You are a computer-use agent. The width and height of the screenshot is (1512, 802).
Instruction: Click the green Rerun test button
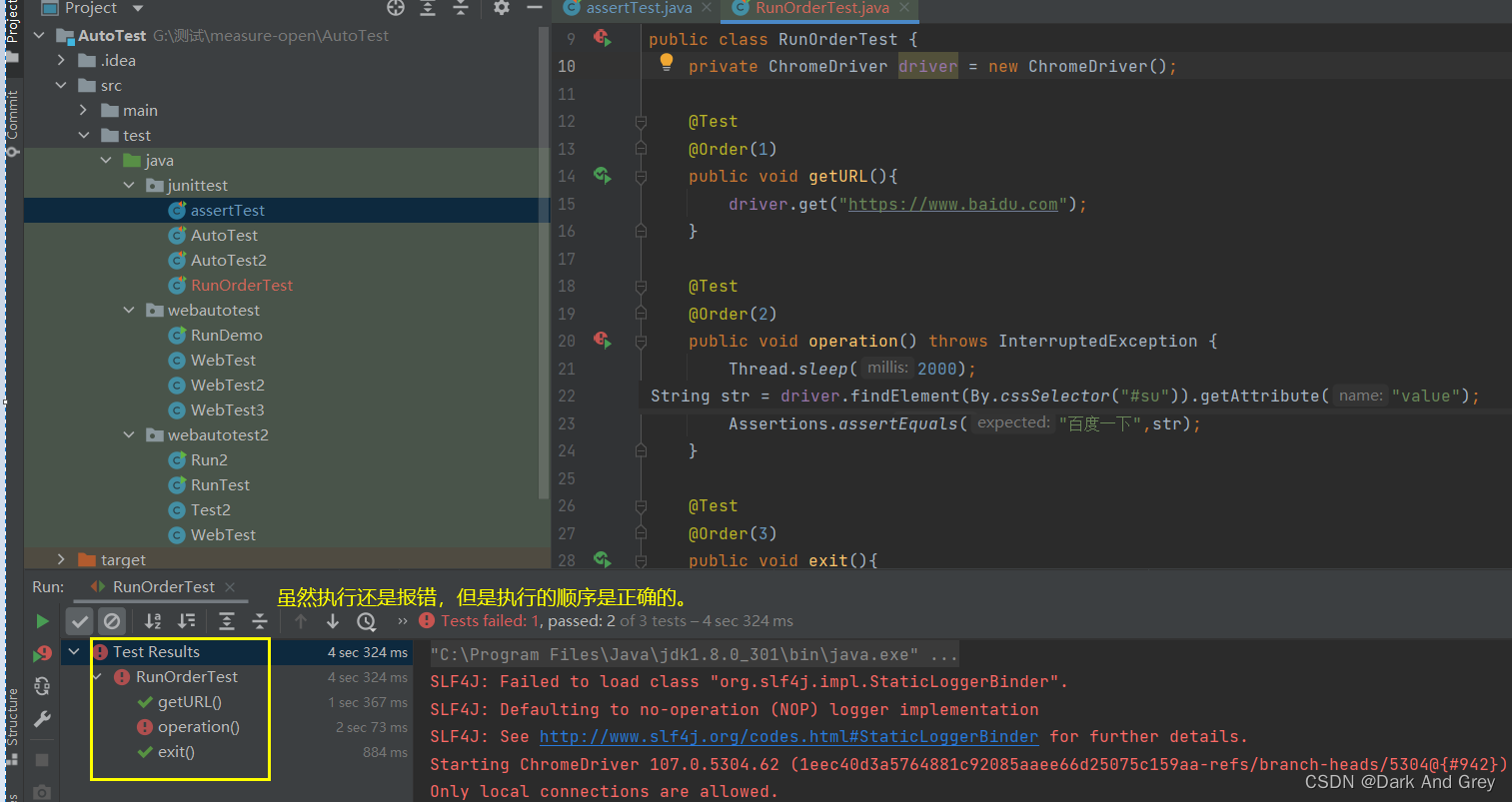click(x=42, y=621)
